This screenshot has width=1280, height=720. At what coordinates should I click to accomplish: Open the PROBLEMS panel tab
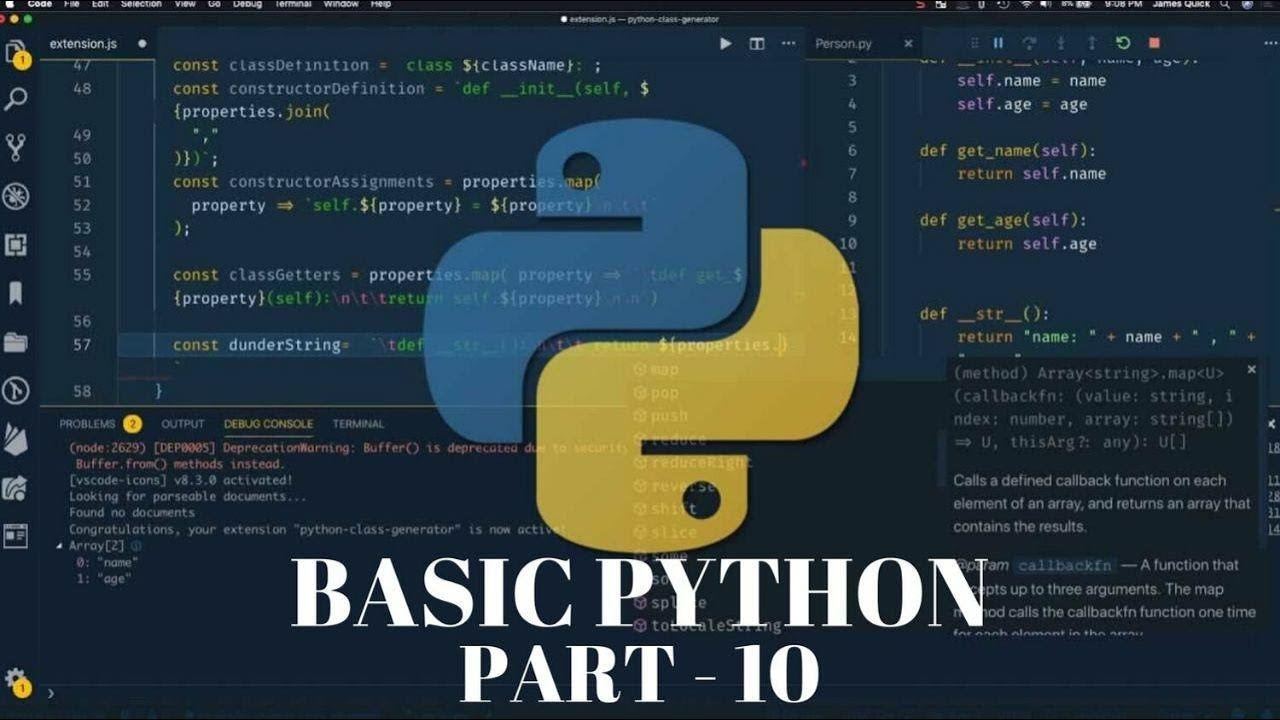(87, 424)
